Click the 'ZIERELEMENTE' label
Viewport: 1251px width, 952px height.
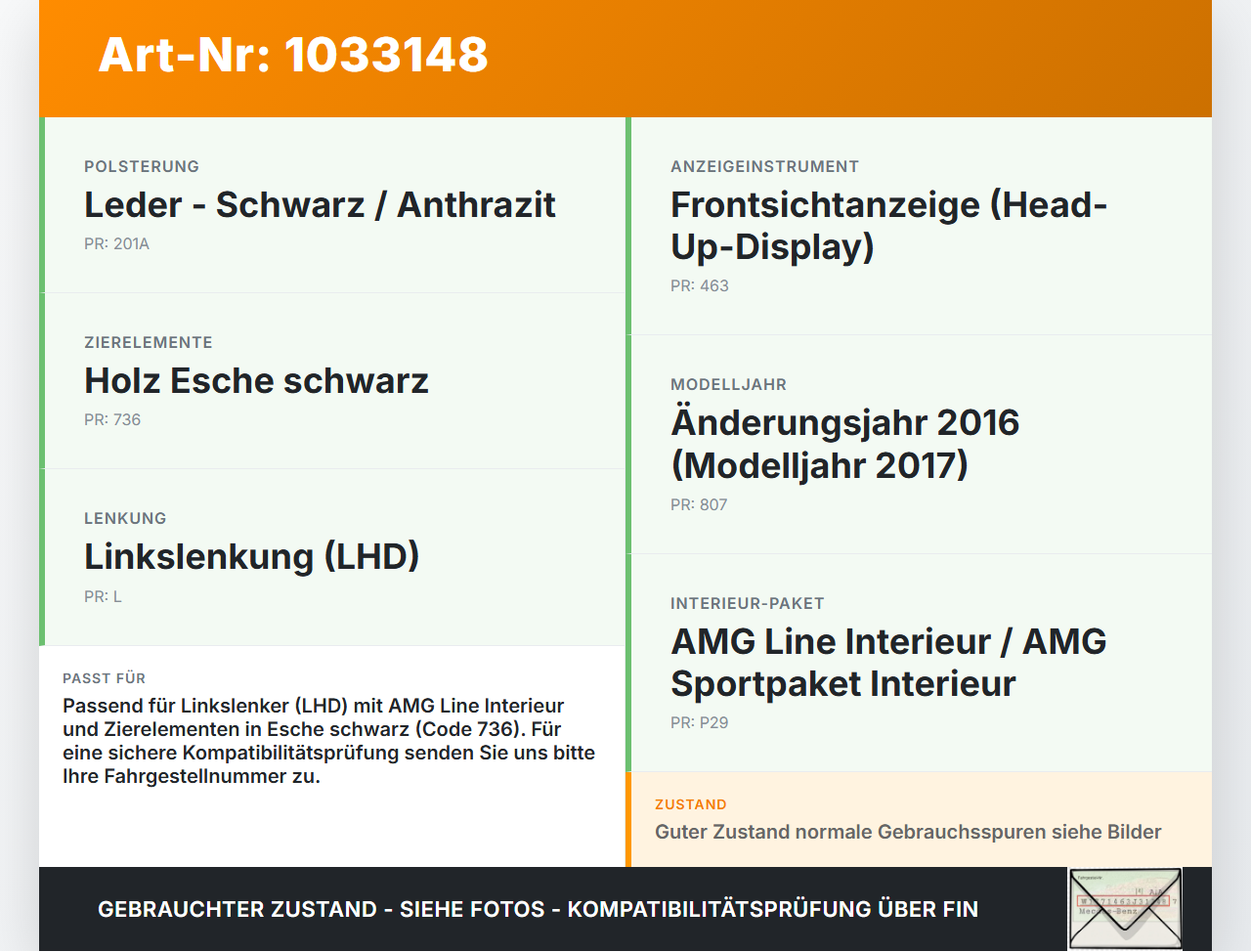click(x=149, y=343)
